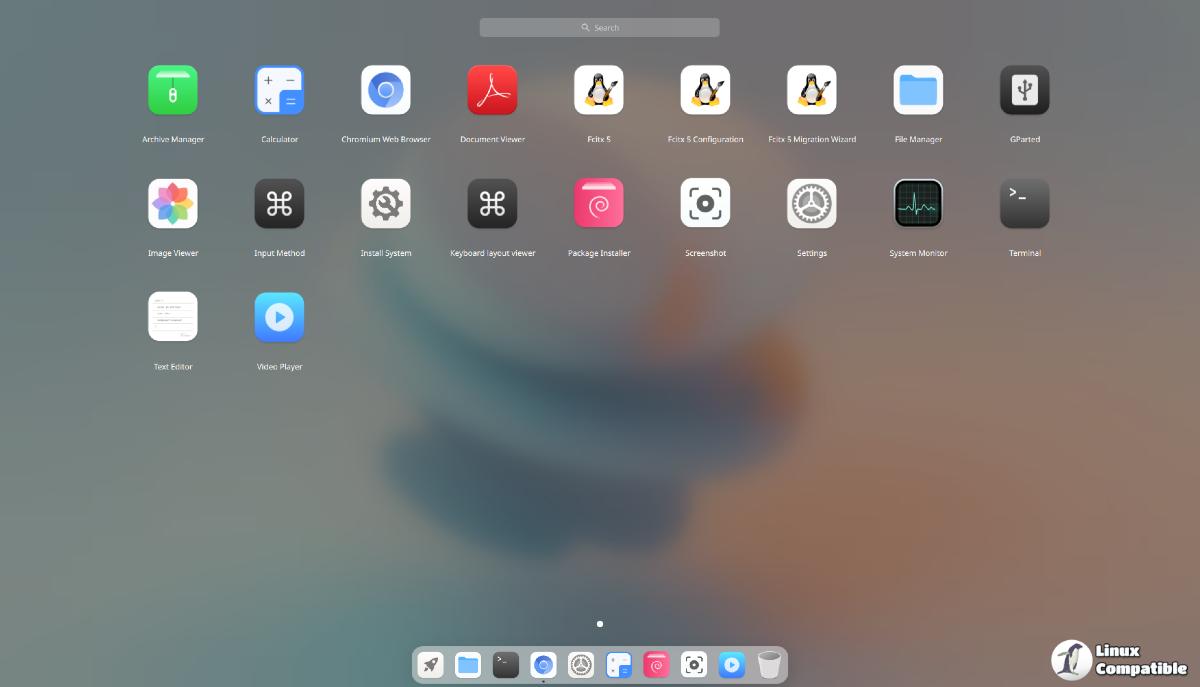Open the Trash from the dock
Viewport: 1200px width, 687px height.
(x=769, y=664)
